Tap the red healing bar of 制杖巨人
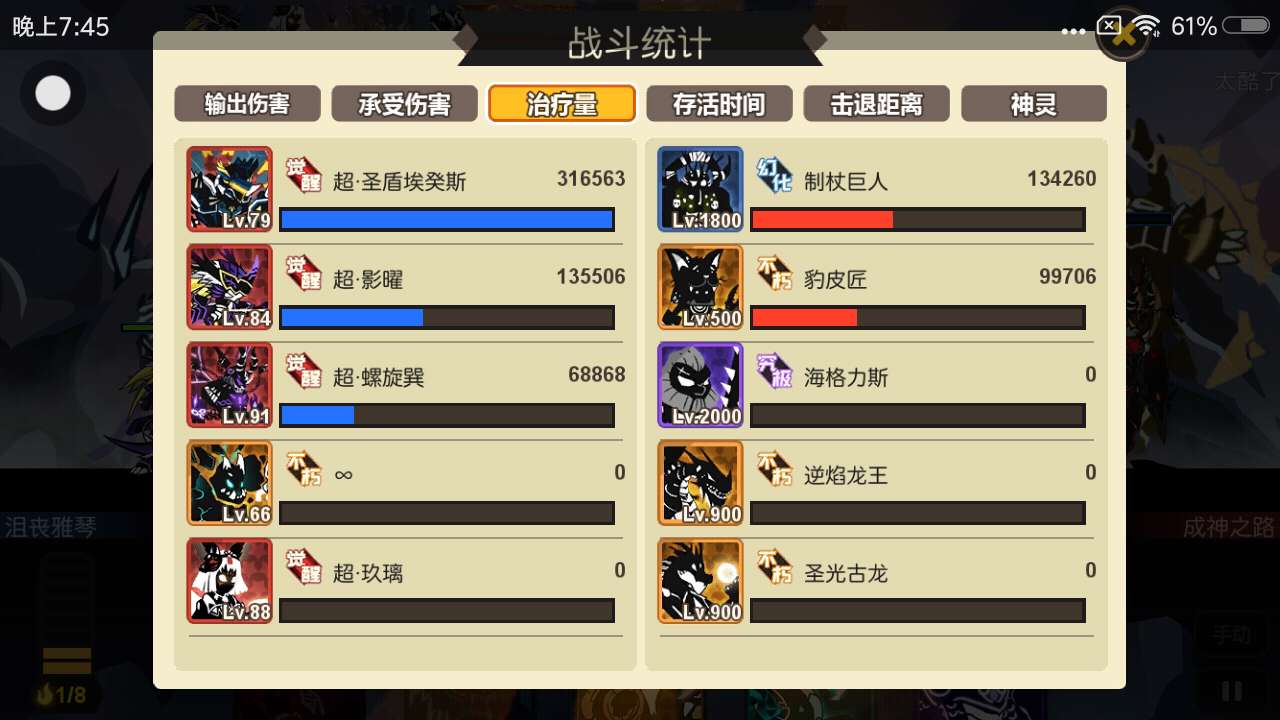Viewport: 1280px width, 720px height. pos(822,219)
